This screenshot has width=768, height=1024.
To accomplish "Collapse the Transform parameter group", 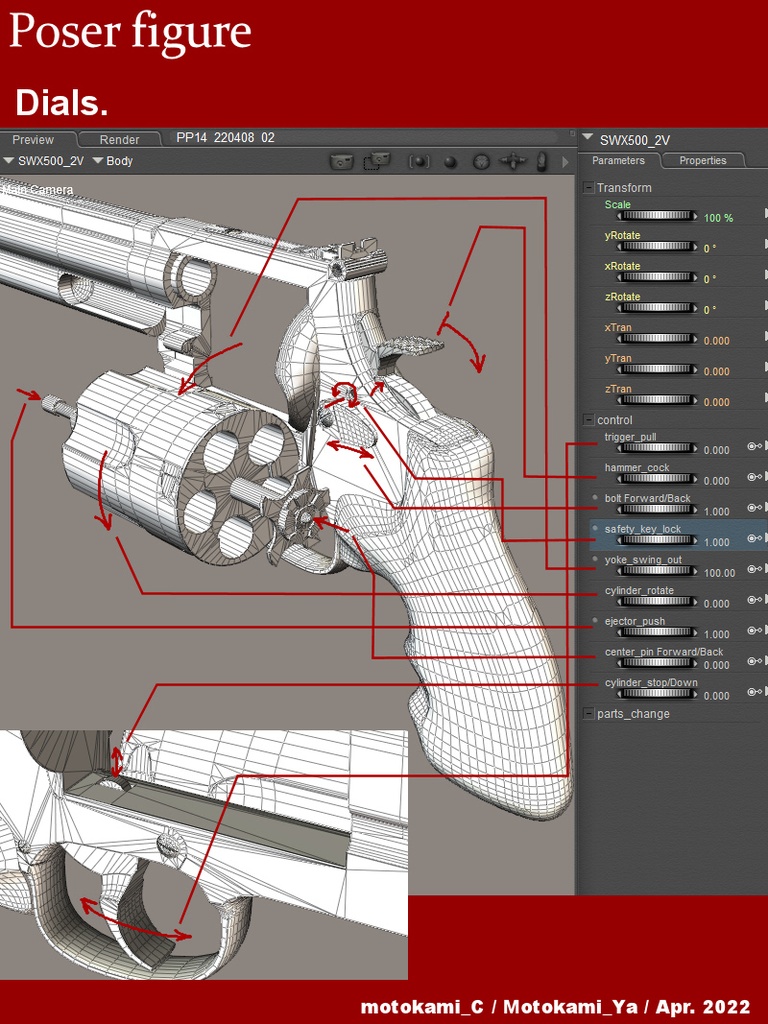I will click(588, 188).
